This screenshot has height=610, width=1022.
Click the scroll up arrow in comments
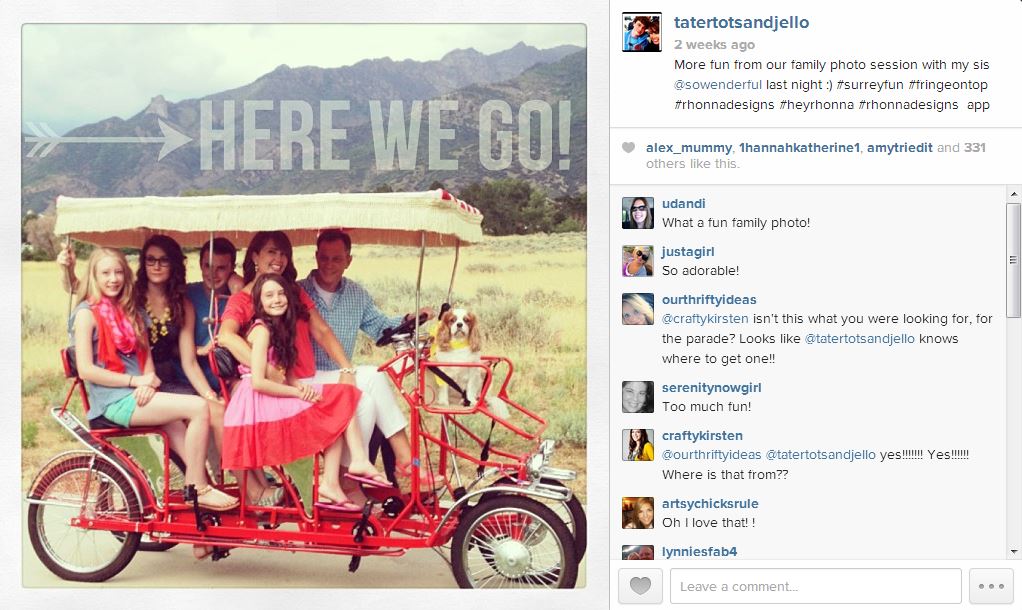click(x=1014, y=194)
